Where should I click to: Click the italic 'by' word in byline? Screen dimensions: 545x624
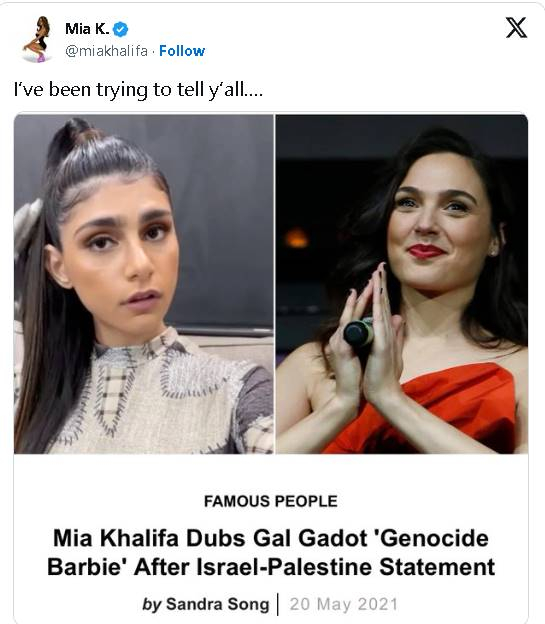152,604
